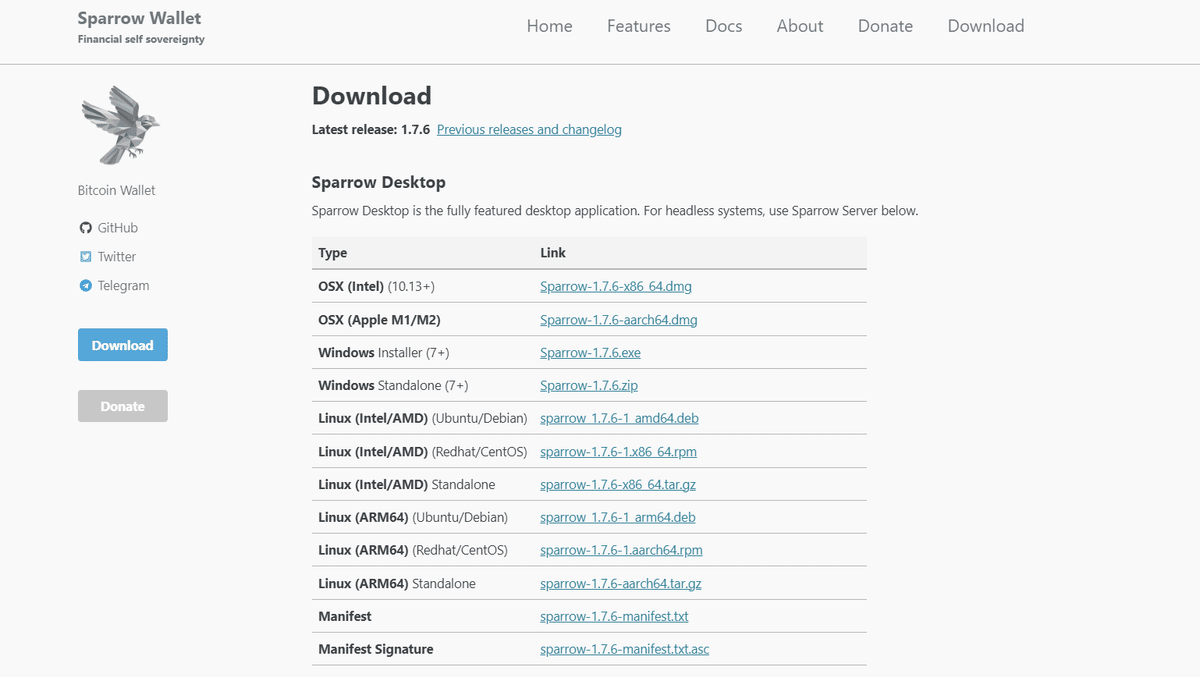The width and height of the screenshot is (1200, 677).
Task: Open the Home nav item
Action: [x=550, y=26]
